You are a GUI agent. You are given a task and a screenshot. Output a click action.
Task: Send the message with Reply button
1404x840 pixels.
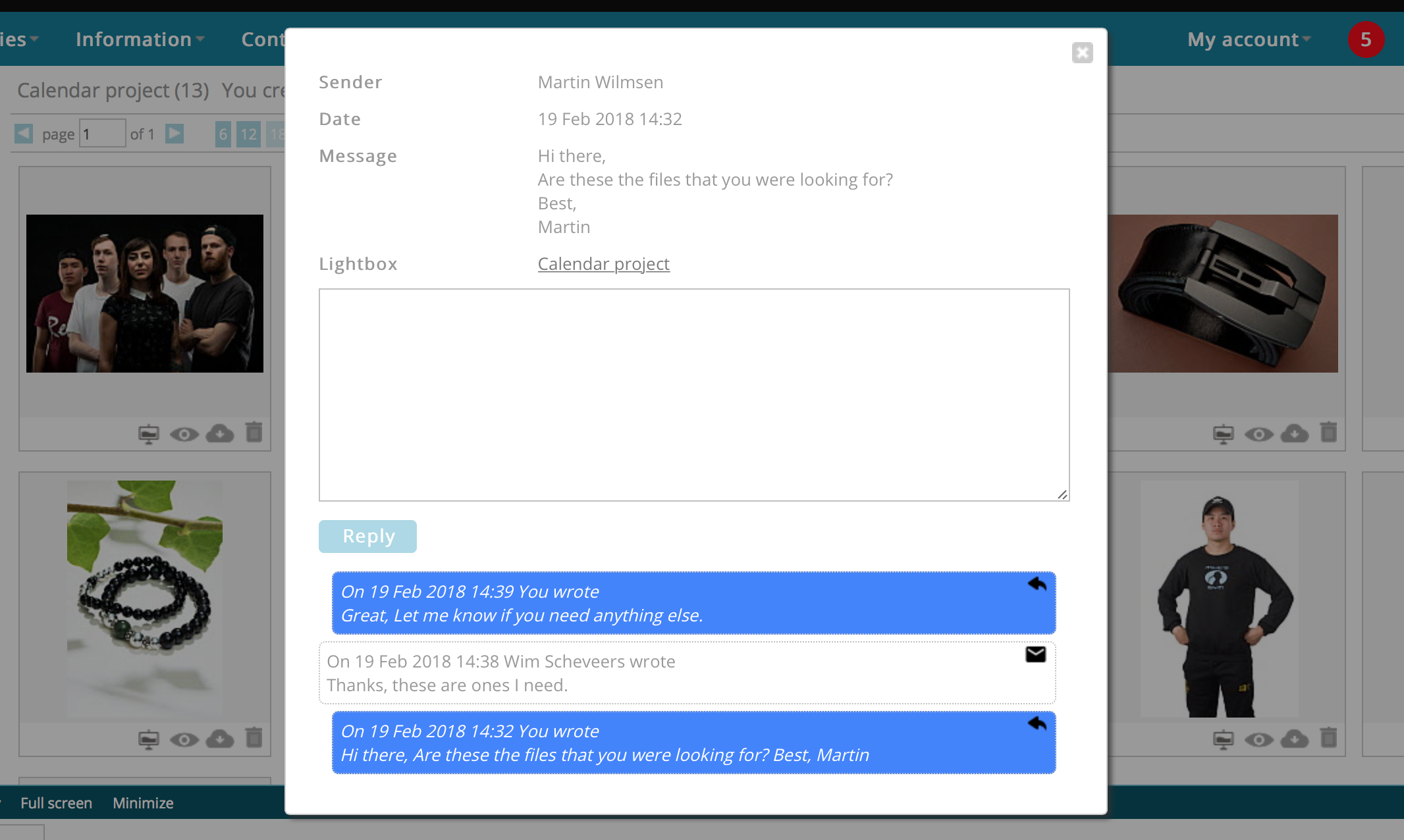[367, 537]
